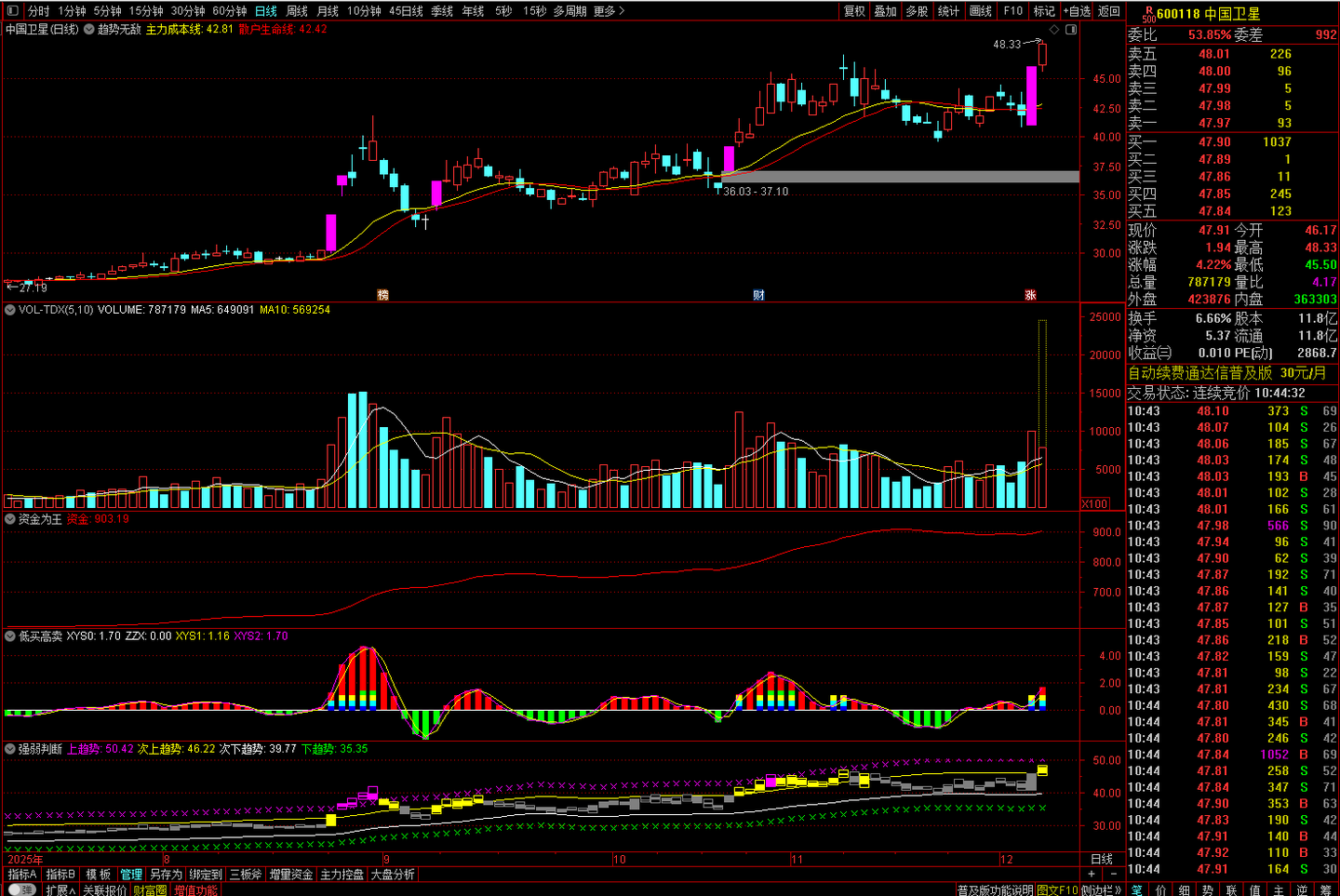Select the 15分钟 chart period
The width and height of the screenshot is (1340, 896).
pyautogui.click(x=146, y=11)
